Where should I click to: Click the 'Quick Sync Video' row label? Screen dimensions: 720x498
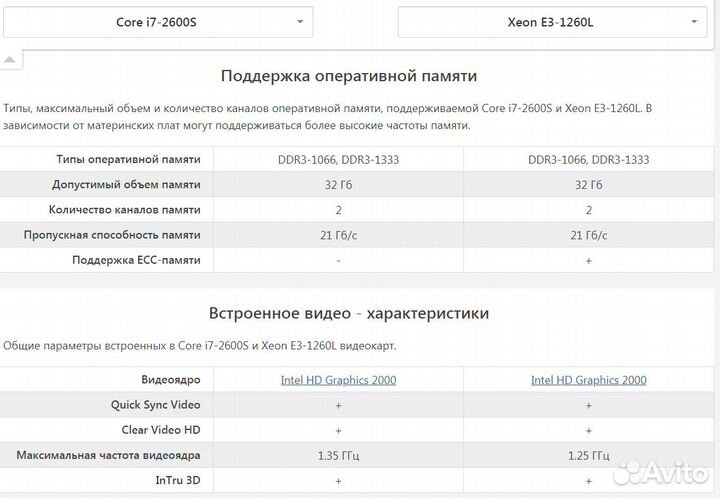click(156, 405)
